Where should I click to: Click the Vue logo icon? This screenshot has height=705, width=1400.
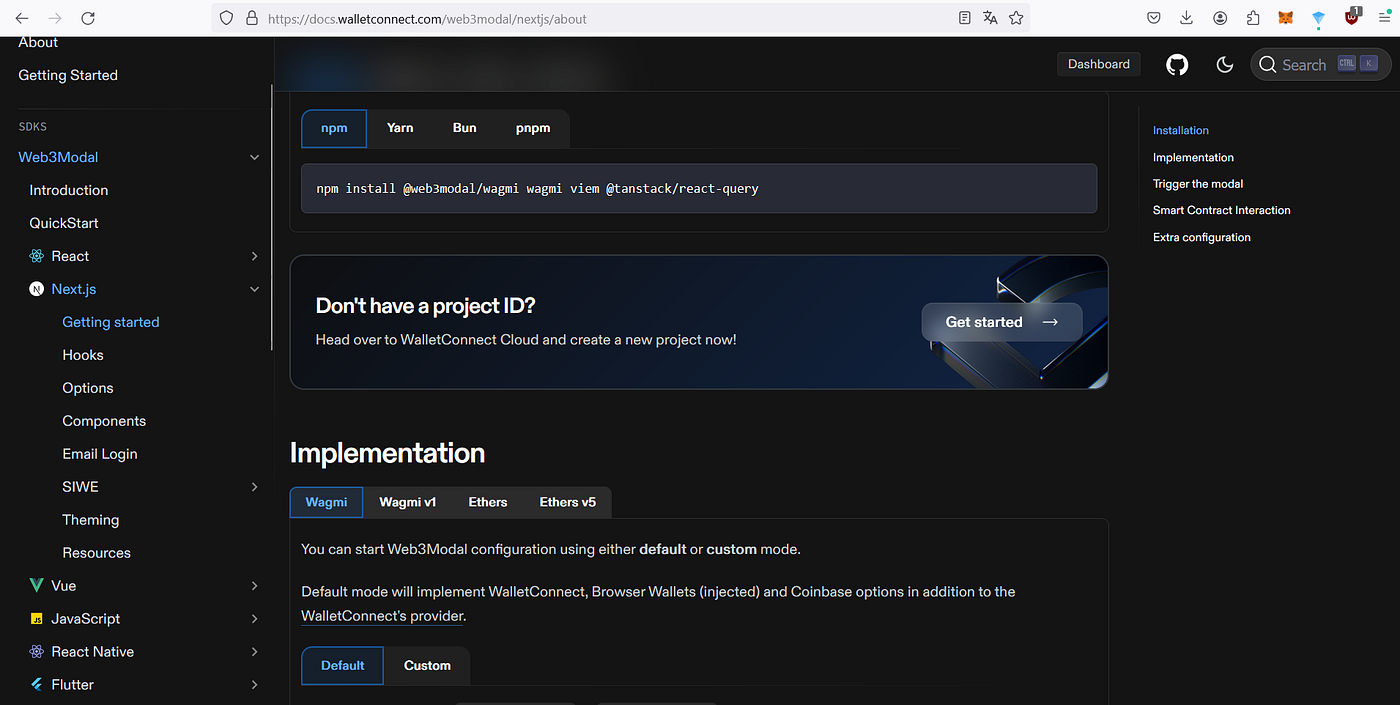click(x=37, y=585)
